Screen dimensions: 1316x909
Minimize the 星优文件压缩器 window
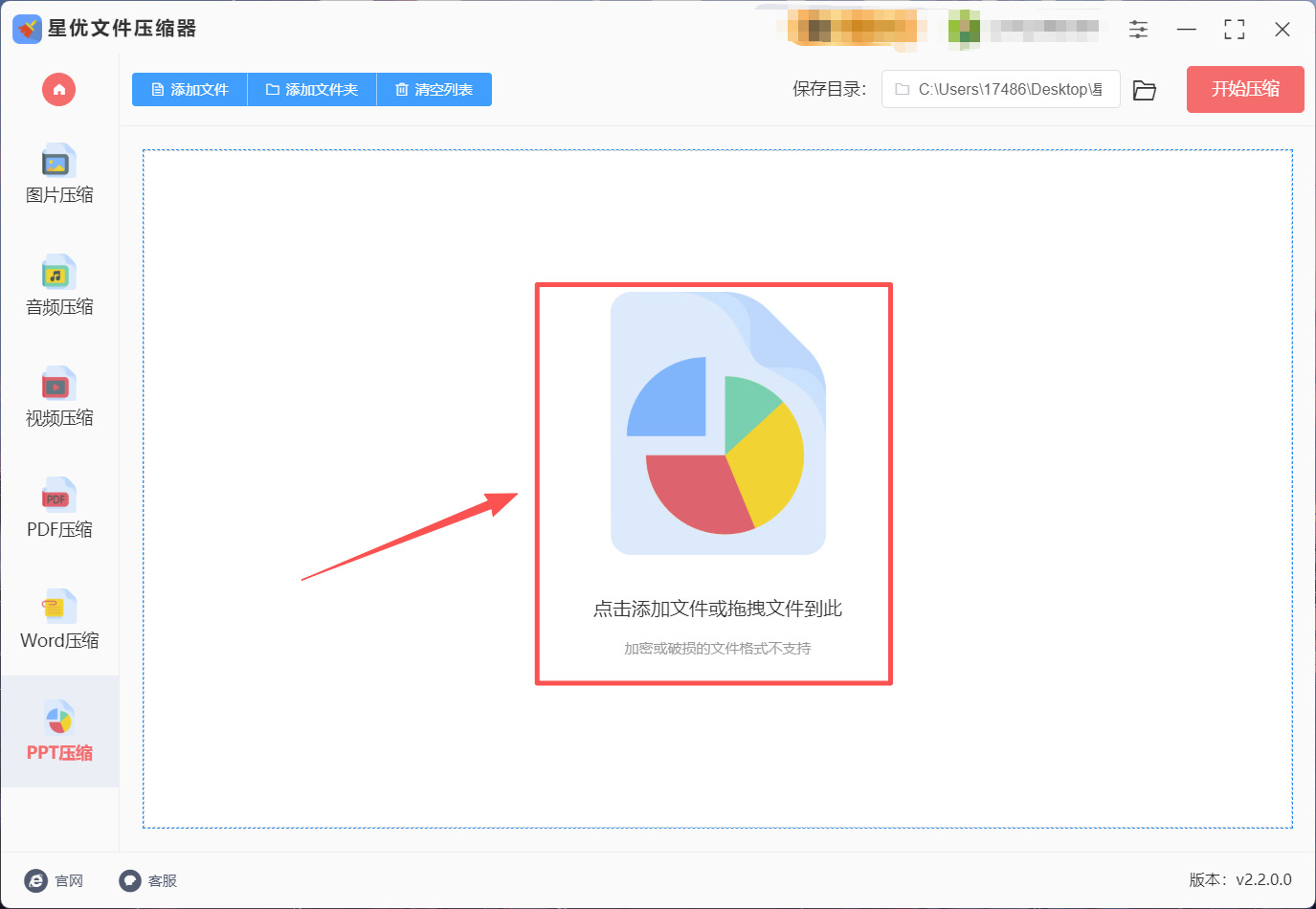1187,29
